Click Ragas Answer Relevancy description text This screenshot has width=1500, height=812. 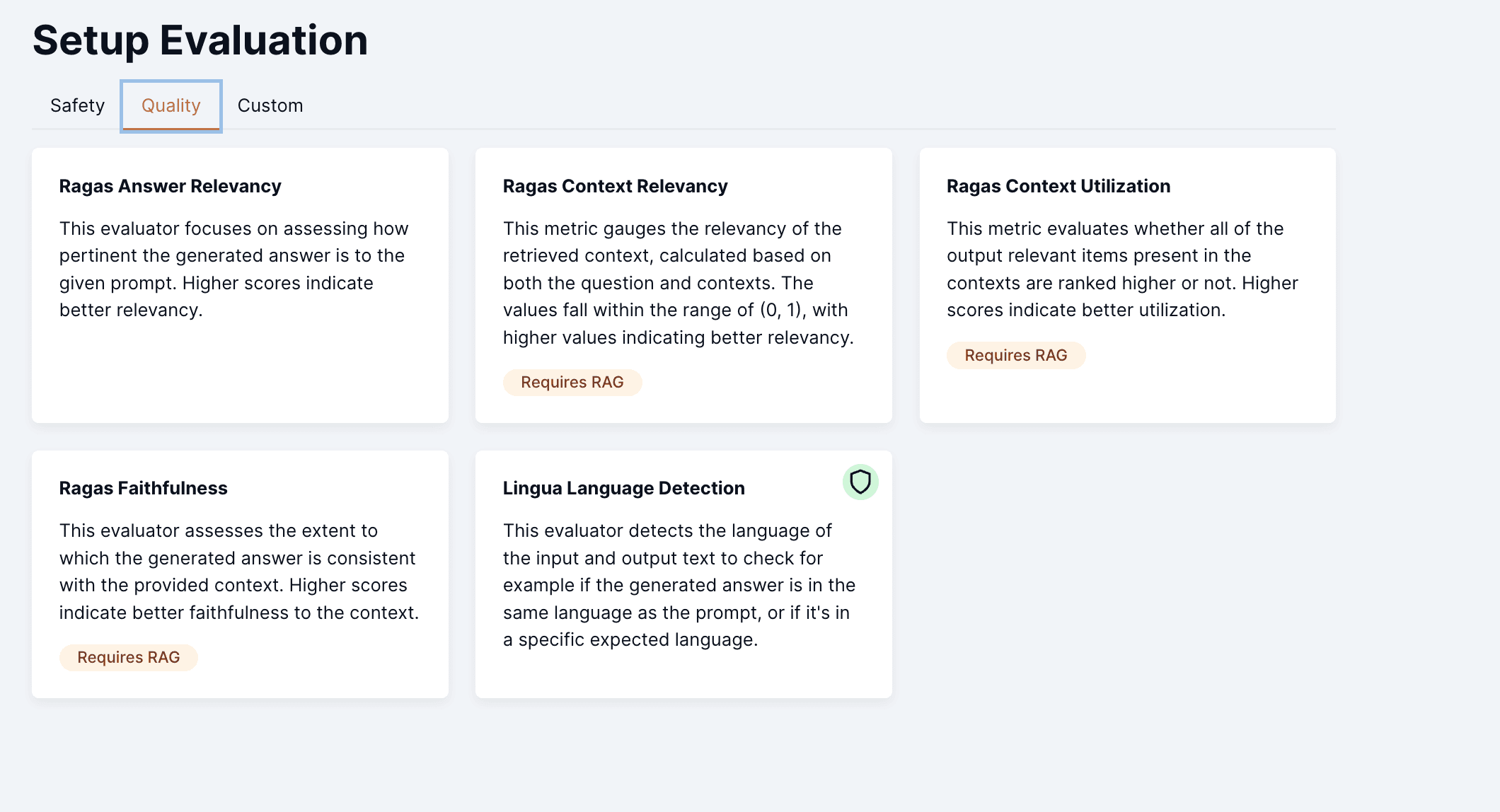234,269
